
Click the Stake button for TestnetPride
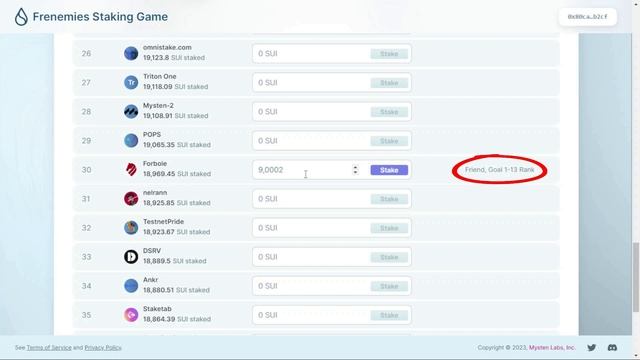389,228
